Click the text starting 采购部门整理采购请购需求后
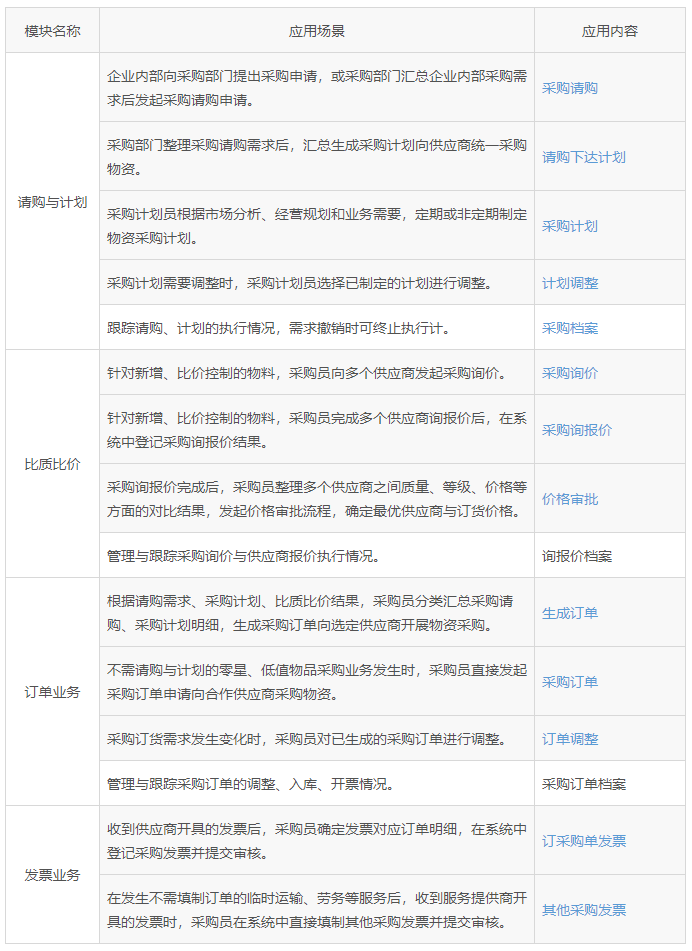The height and width of the screenshot is (951, 692). point(317,157)
